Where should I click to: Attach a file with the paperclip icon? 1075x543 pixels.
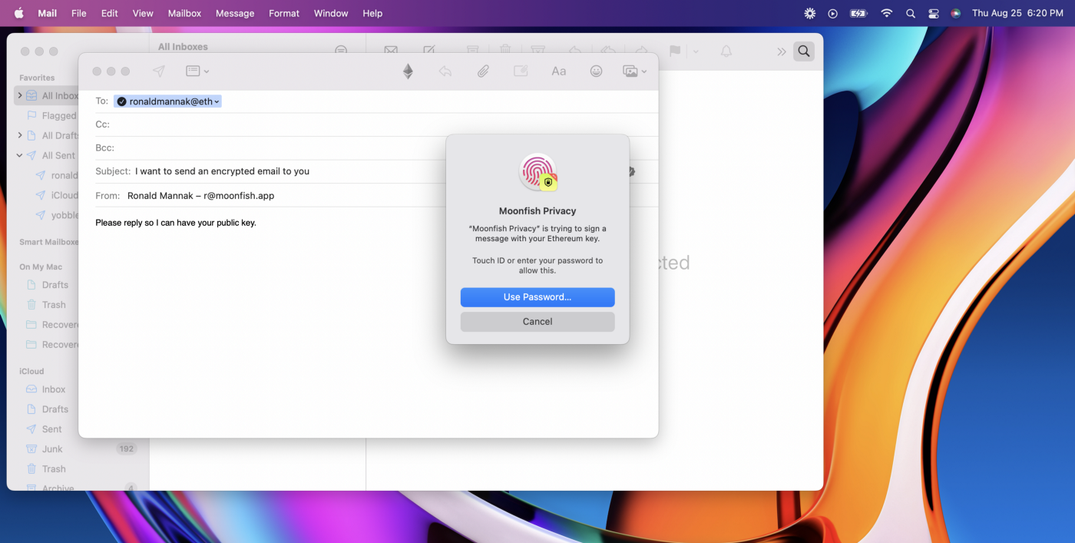[483, 71]
